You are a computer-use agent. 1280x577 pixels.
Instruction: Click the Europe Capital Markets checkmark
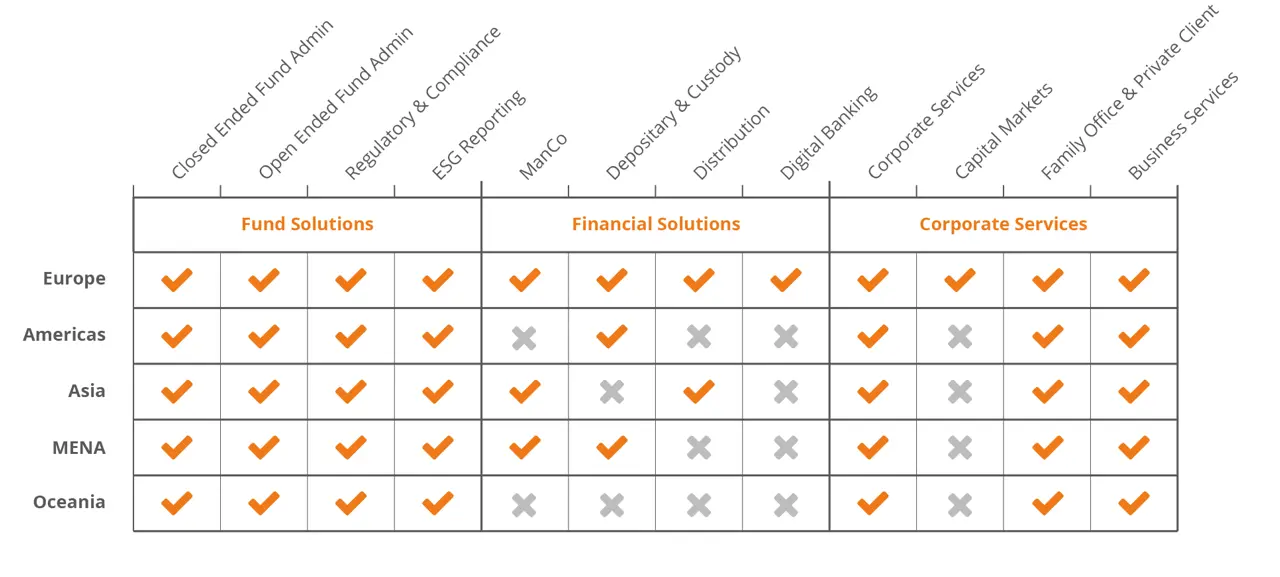coord(960,280)
